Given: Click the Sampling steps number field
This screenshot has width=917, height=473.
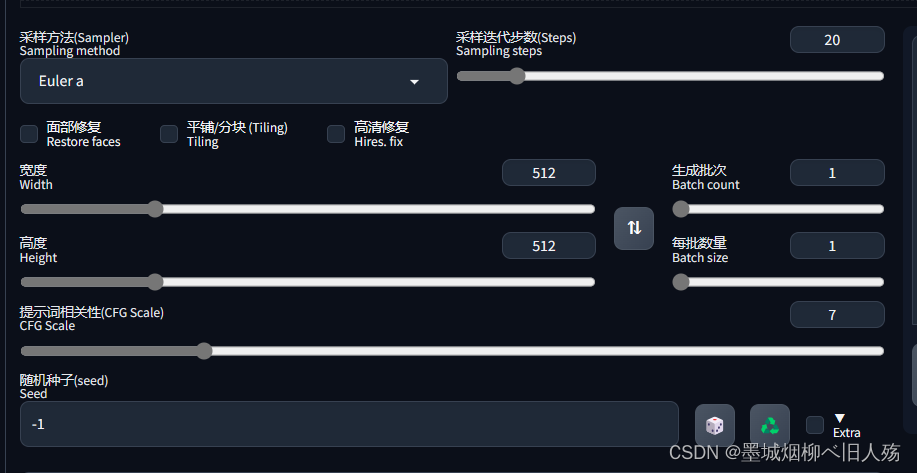Looking at the screenshot, I should click(837, 40).
